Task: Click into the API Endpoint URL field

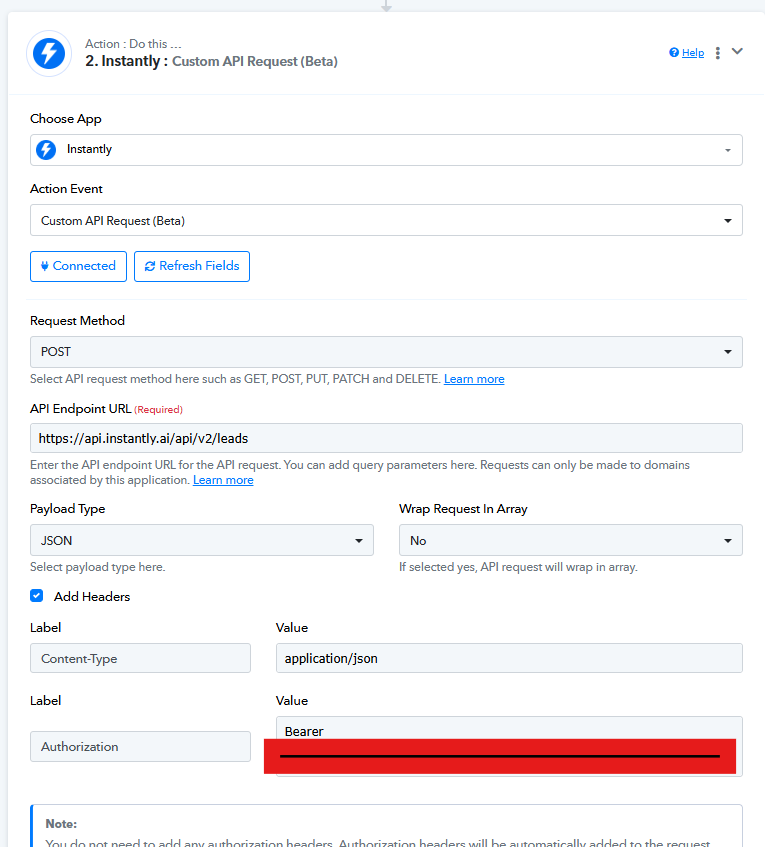Action: pos(386,438)
